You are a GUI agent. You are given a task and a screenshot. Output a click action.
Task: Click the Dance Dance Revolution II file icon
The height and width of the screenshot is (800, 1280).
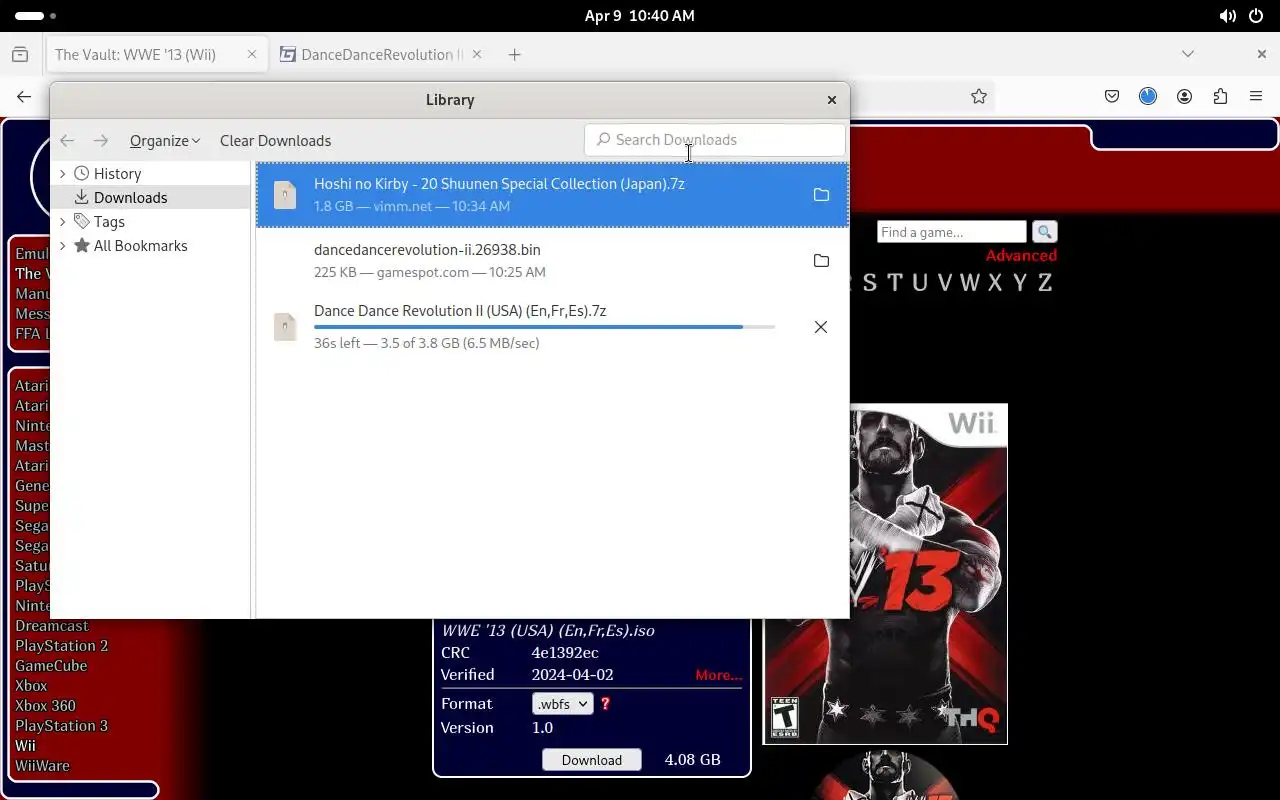[x=285, y=327]
